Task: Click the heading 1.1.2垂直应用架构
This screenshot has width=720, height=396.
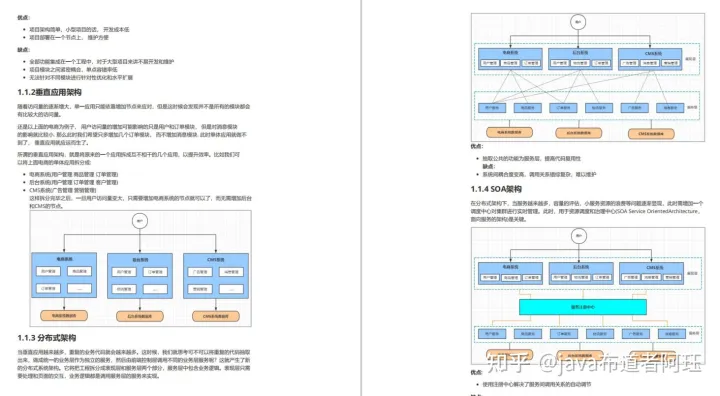Action: [50, 92]
